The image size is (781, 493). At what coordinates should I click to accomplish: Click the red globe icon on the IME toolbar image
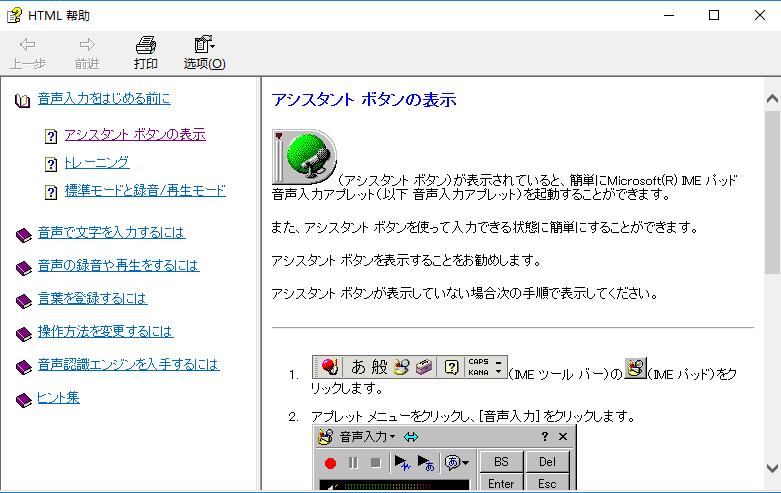329,367
